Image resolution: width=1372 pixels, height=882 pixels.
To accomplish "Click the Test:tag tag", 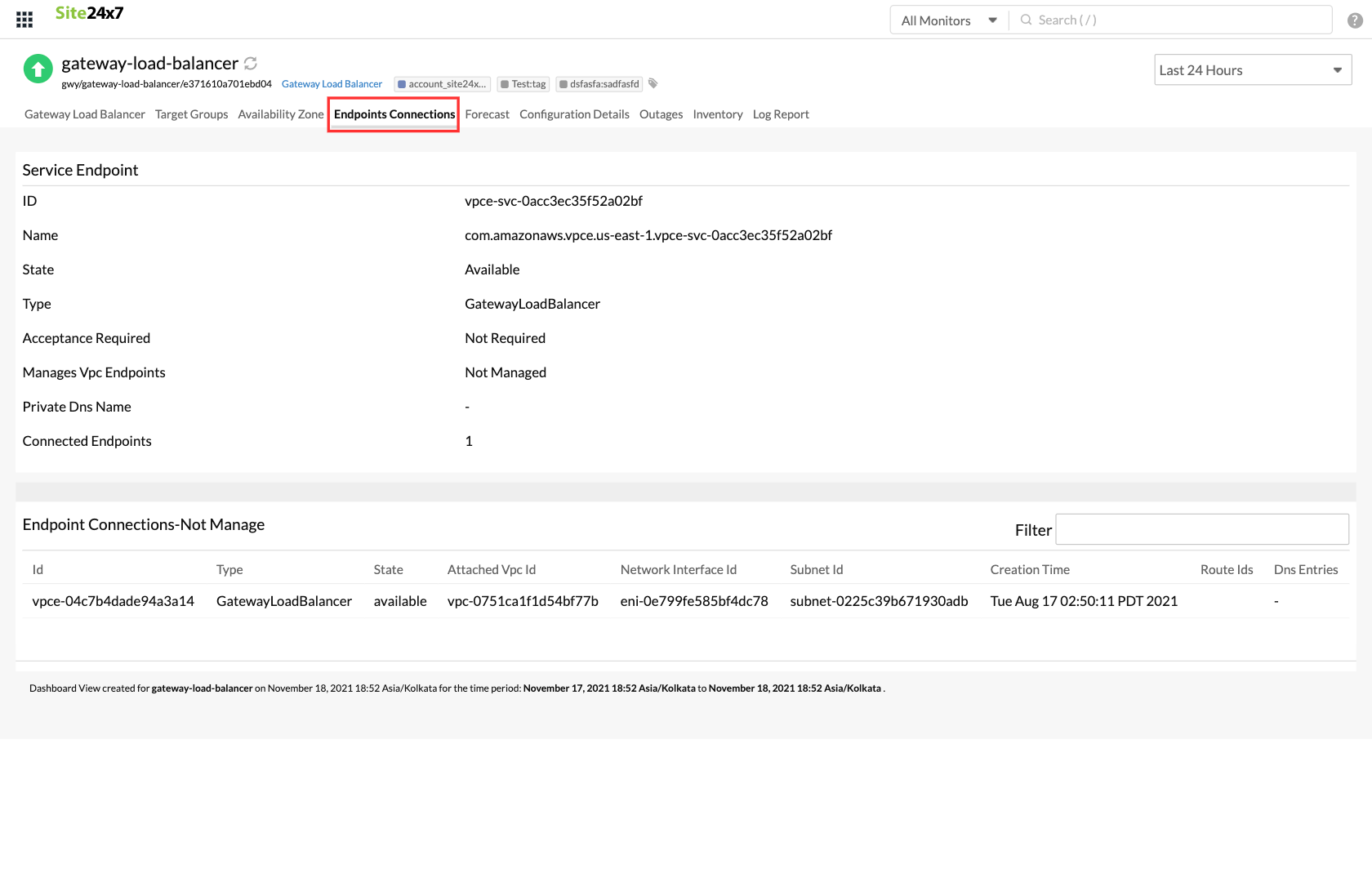I will click(x=523, y=84).
